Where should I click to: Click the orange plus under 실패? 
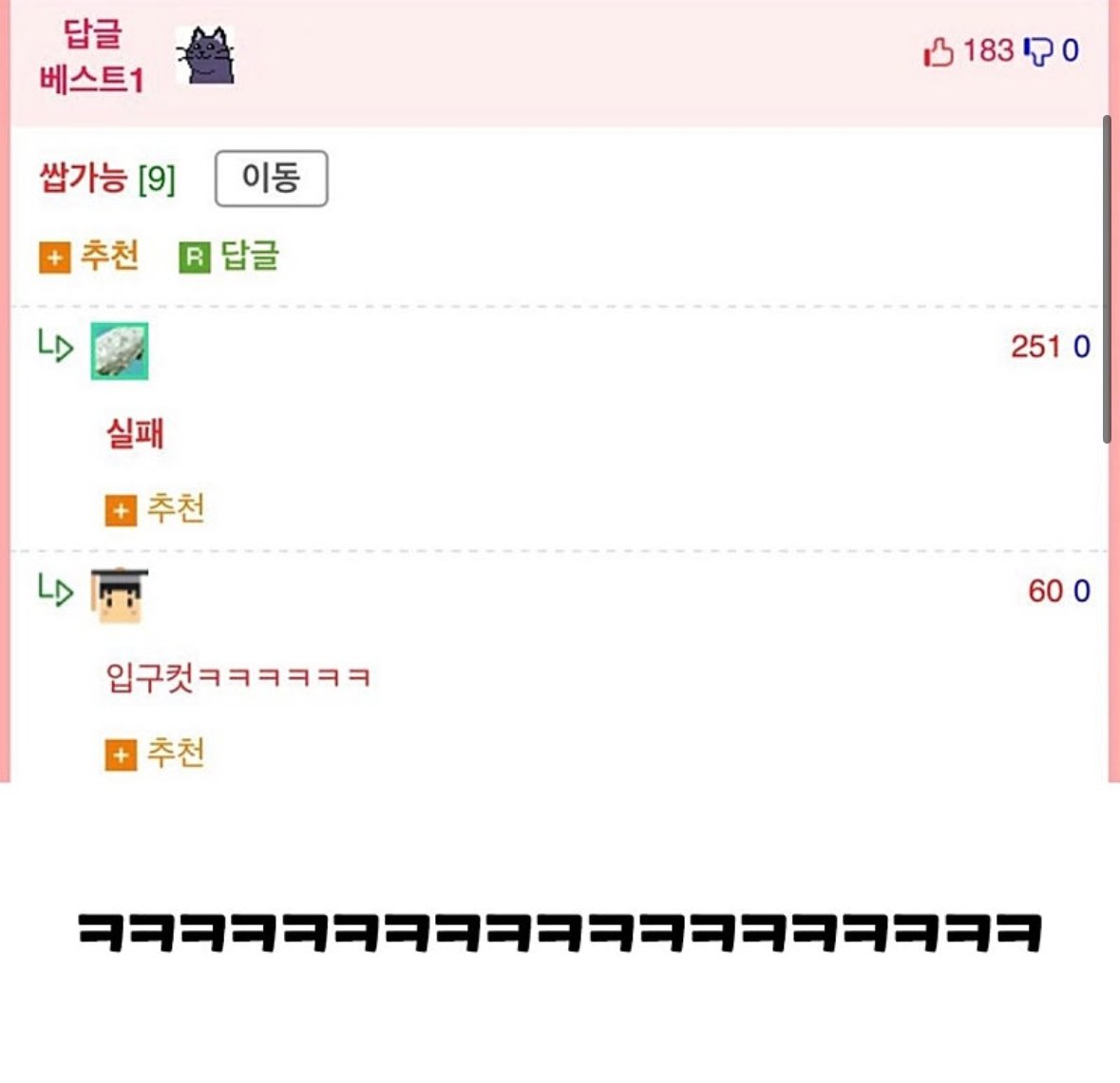[121, 510]
